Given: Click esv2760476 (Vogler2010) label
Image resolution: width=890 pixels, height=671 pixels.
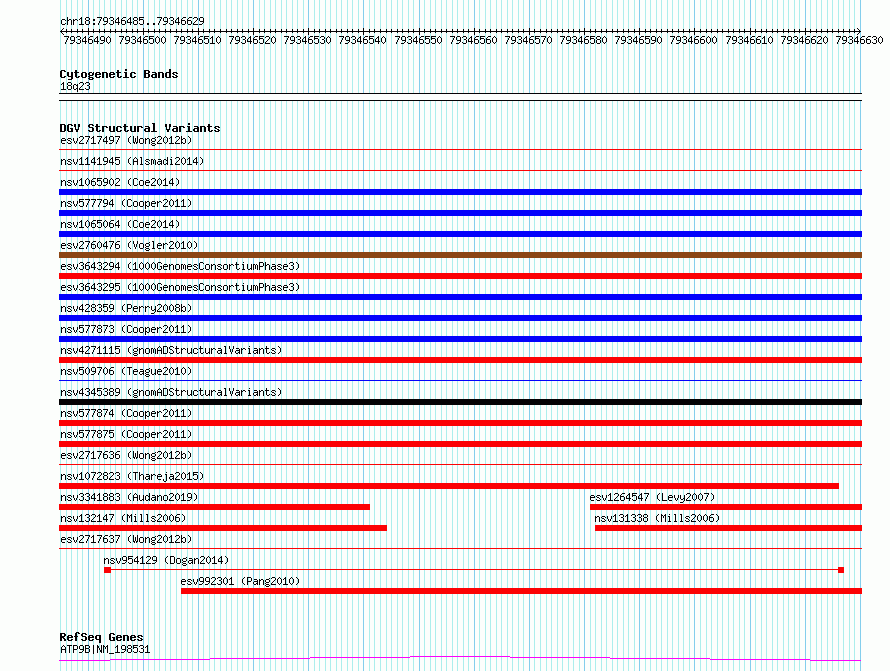Looking at the screenshot, I should 129,245.
